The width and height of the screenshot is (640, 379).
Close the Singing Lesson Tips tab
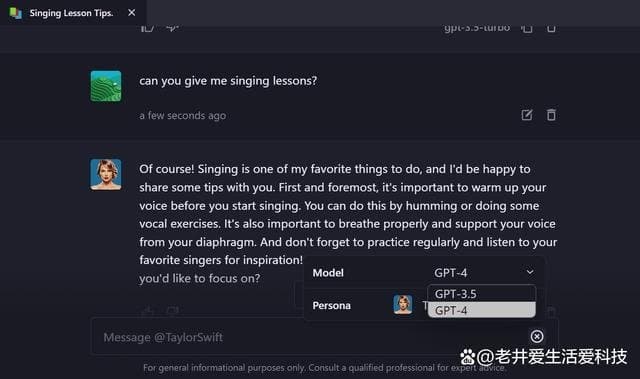pos(131,13)
